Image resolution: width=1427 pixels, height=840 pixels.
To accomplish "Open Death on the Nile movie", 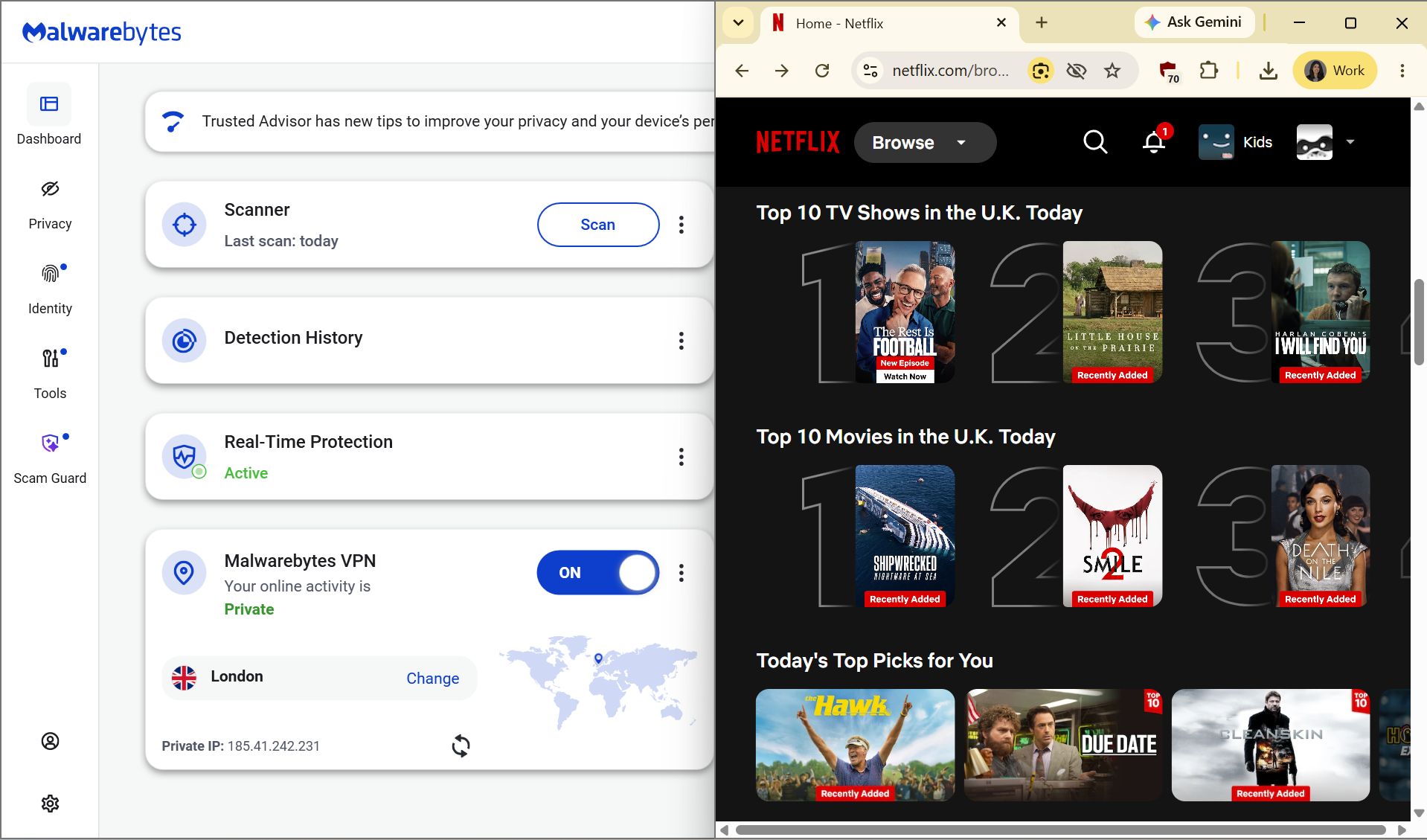I will pos(1321,536).
